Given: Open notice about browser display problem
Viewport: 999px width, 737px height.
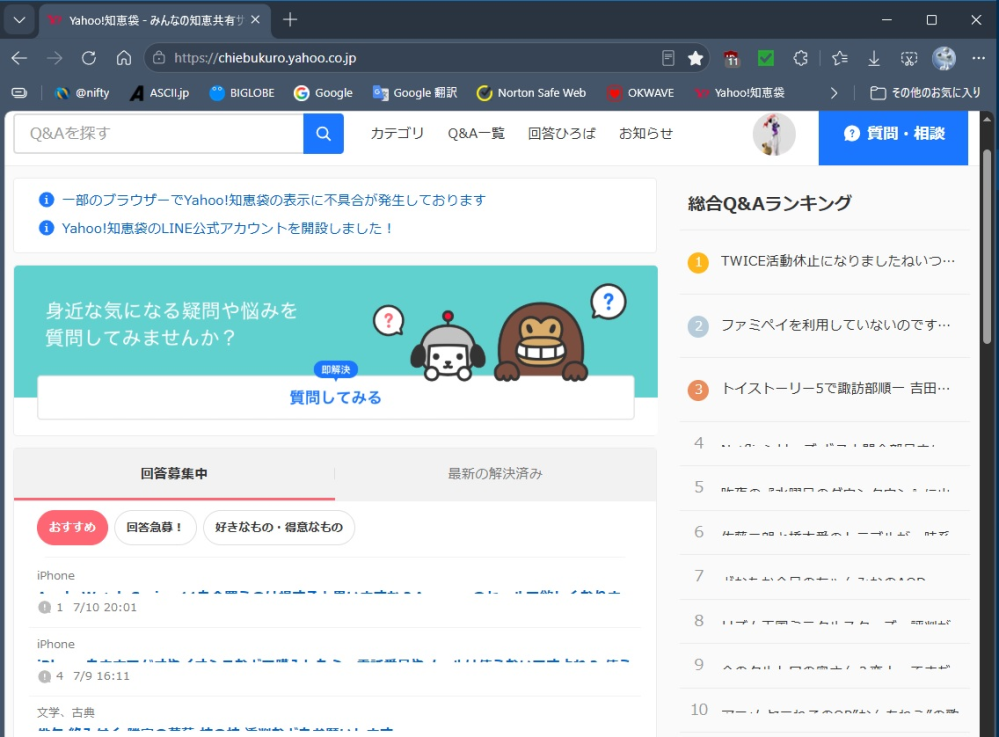Looking at the screenshot, I should [x=273, y=200].
